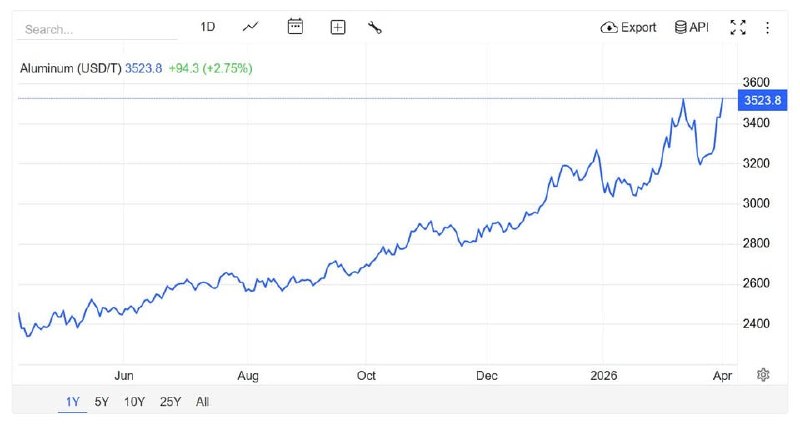Screen dimensions: 800x435
Task: Show All historical data range
Action: pyautogui.click(x=203, y=402)
